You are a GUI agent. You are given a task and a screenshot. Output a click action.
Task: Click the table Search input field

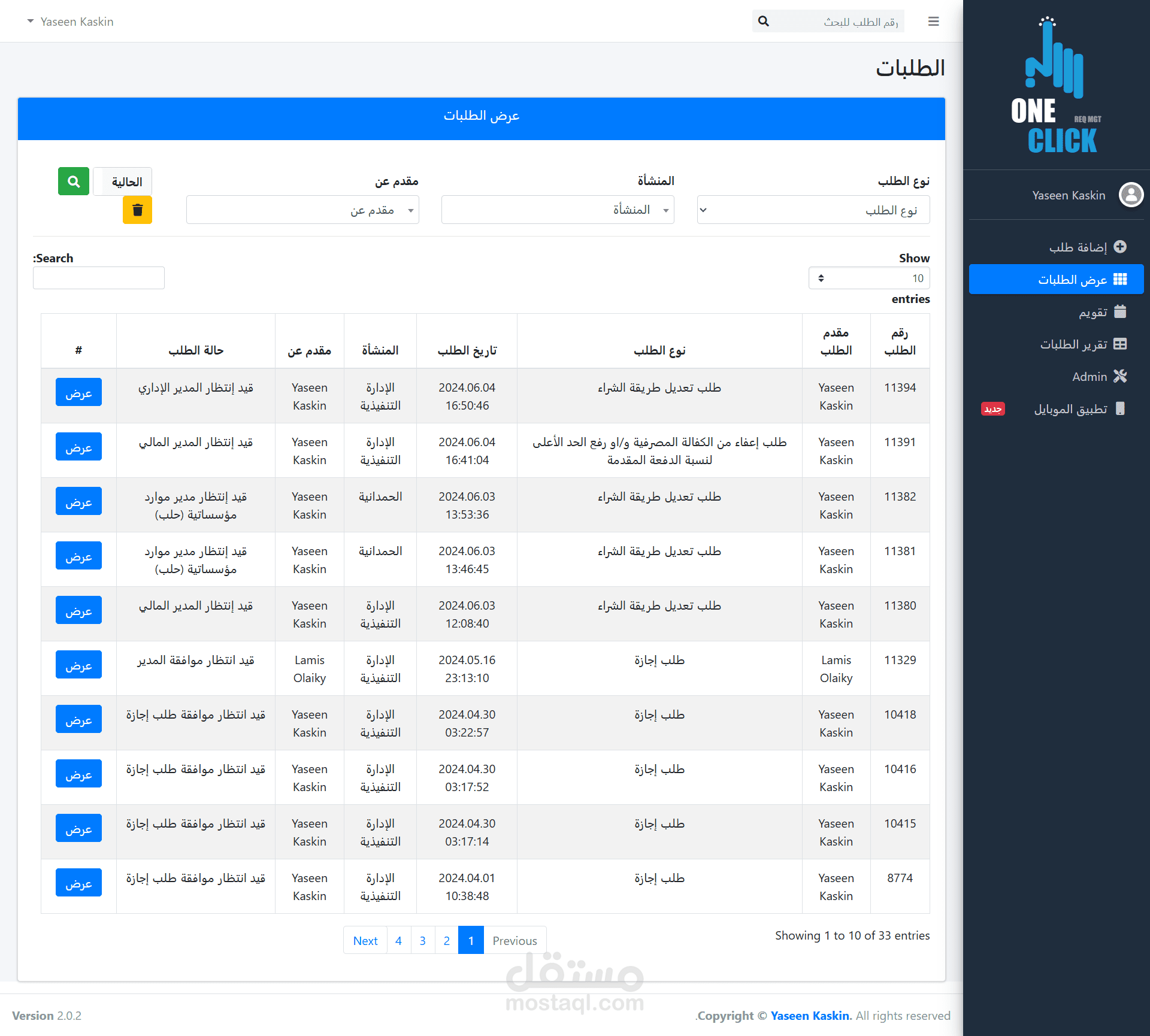tap(99, 278)
